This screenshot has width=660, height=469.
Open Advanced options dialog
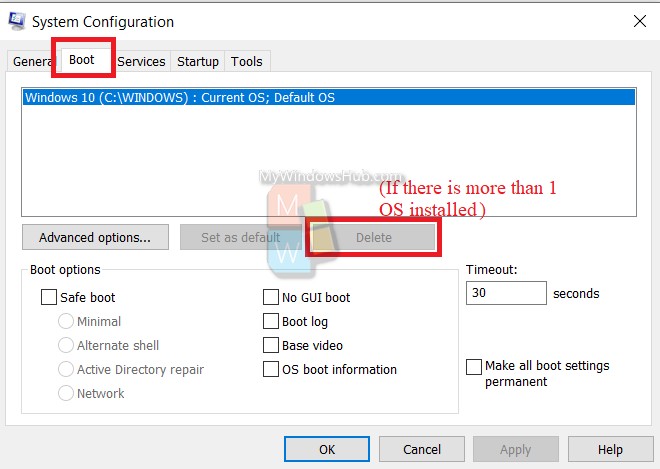95,237
